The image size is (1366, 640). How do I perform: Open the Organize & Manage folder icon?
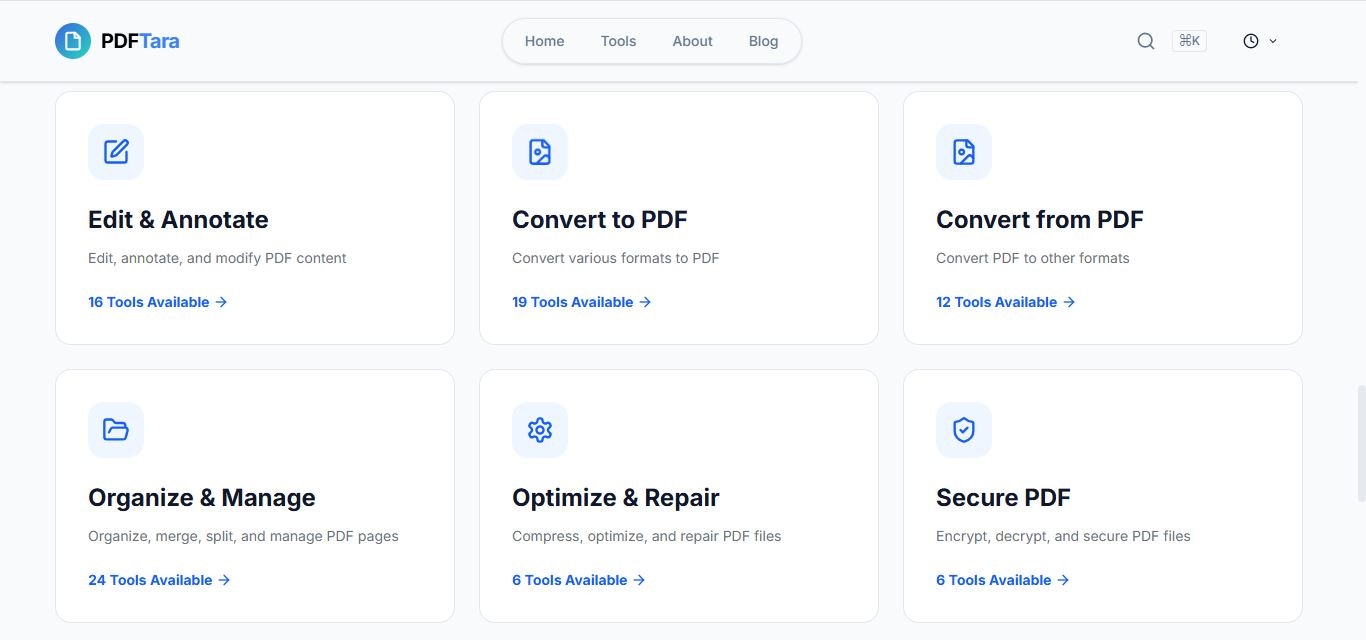115,429
